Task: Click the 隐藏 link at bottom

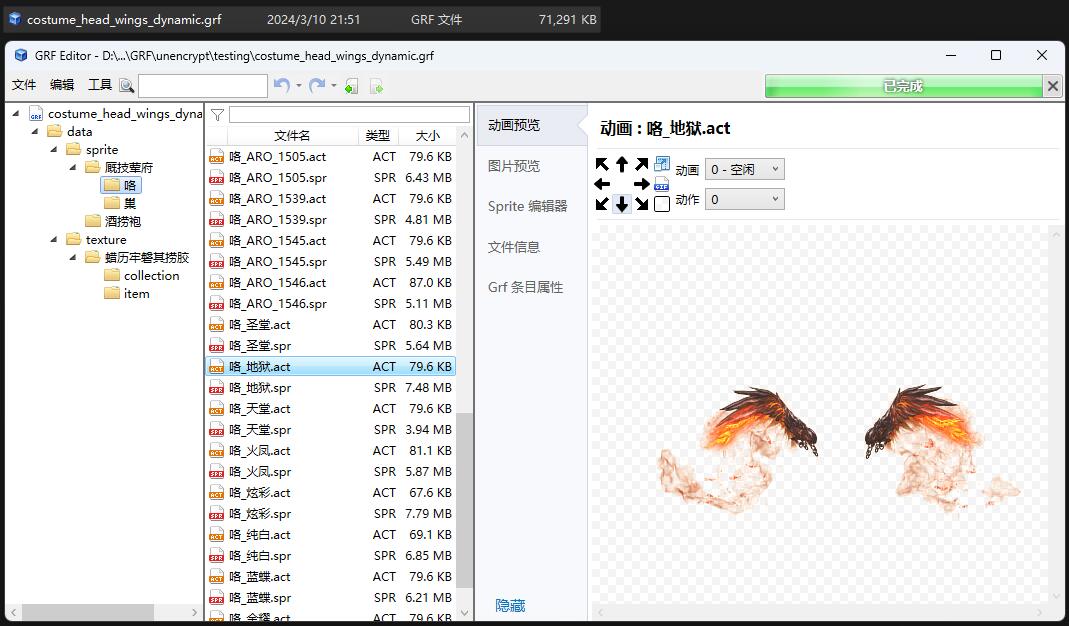Action: [x=510, y=606]
